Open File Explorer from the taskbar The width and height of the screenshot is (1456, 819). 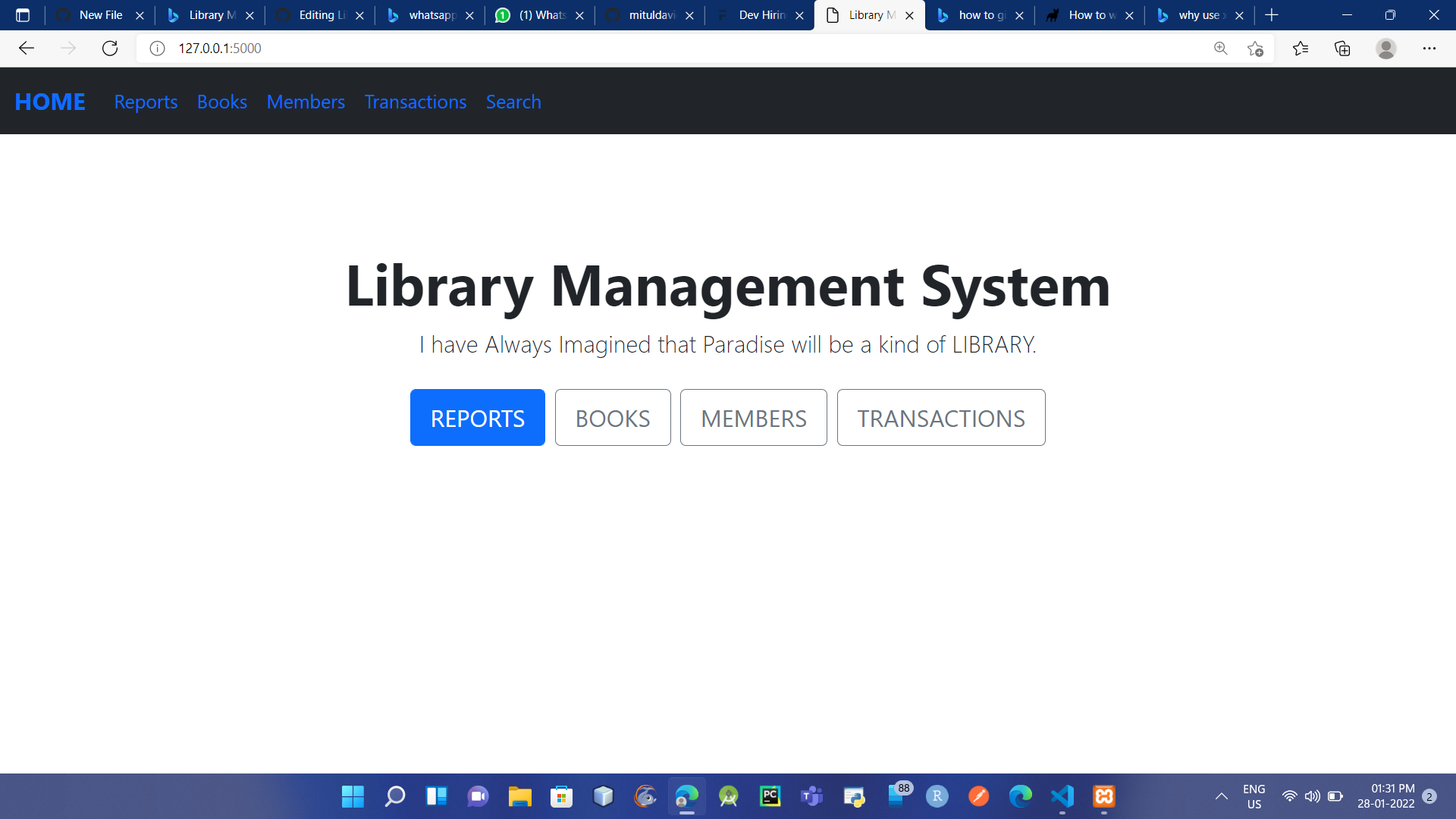(520, 796)
